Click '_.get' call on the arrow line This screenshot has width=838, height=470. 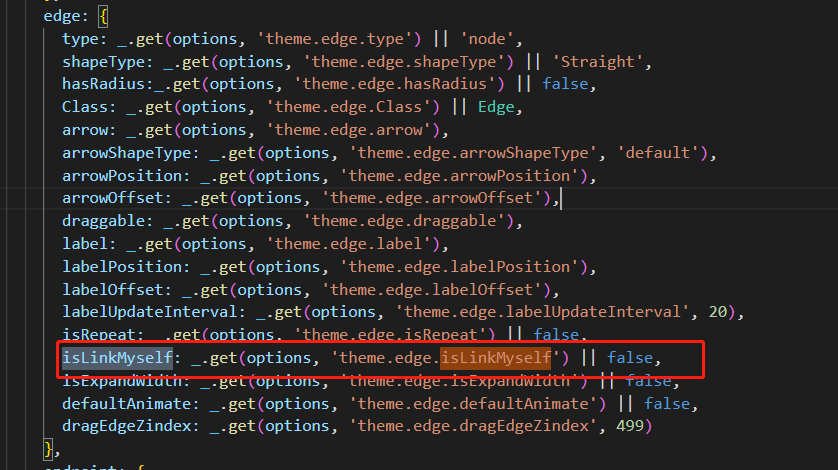(x=149, y=130)
